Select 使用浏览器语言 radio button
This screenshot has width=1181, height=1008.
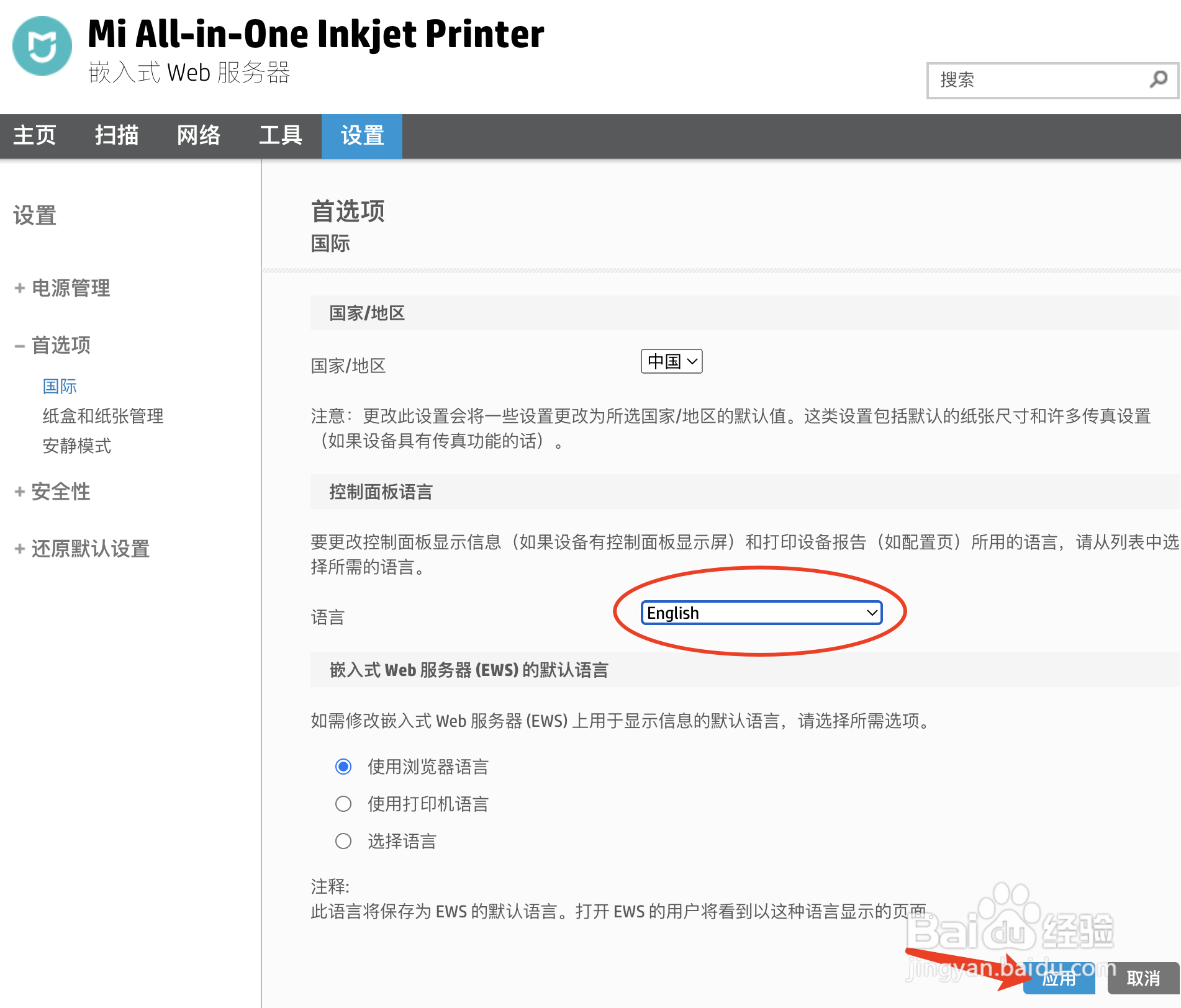click(343, 767)
